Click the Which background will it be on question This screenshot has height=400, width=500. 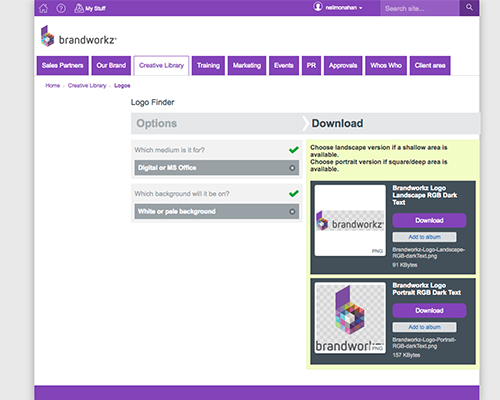(x=182, y=194)
